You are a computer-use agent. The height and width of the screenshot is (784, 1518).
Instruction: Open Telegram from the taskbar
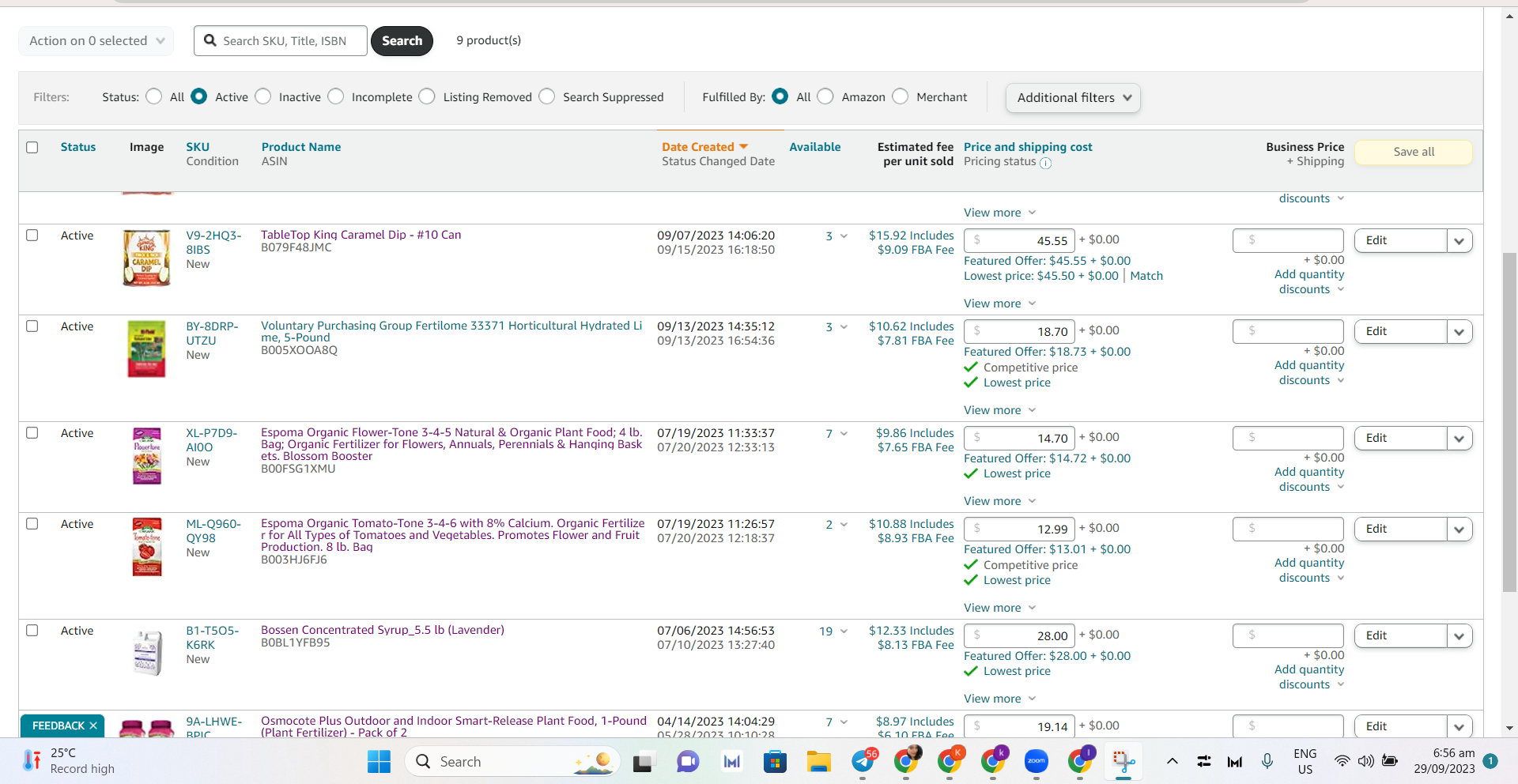pyautogui.click(x=863, y=762)
